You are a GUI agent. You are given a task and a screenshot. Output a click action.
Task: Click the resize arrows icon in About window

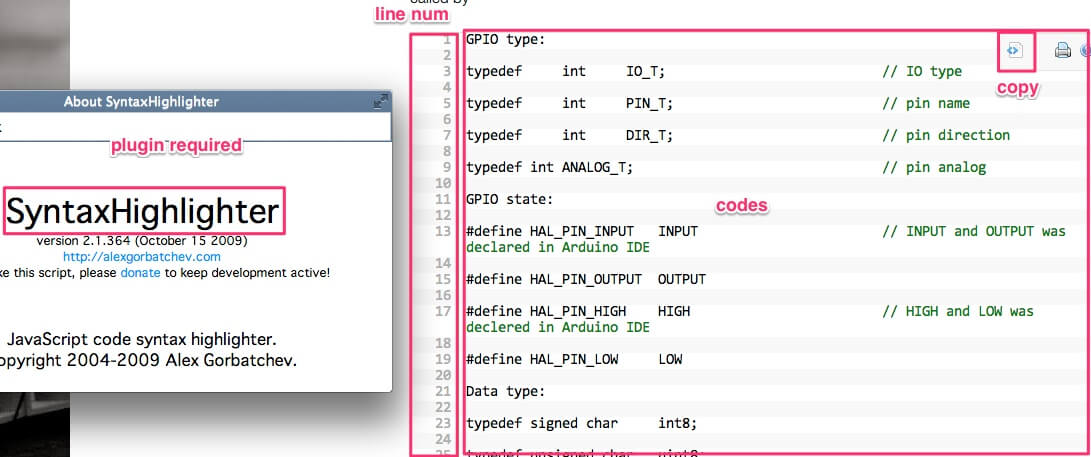click(x=381, y=101)
